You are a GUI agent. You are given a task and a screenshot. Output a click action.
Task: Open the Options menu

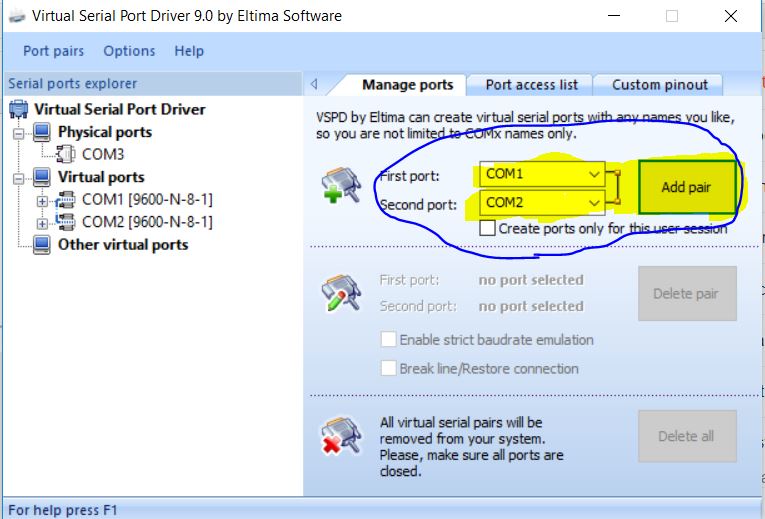(129, 51)
